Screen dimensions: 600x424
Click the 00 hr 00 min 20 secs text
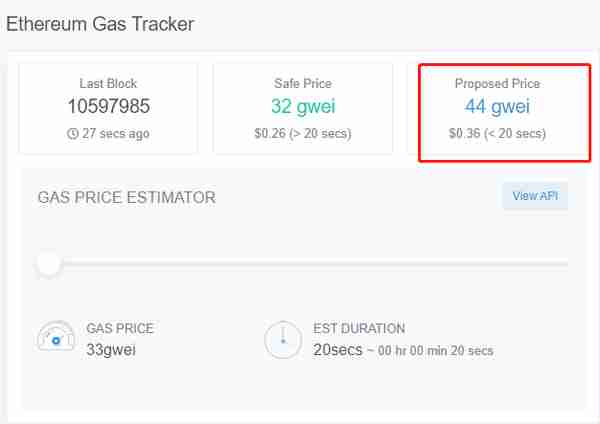[435, 351]
